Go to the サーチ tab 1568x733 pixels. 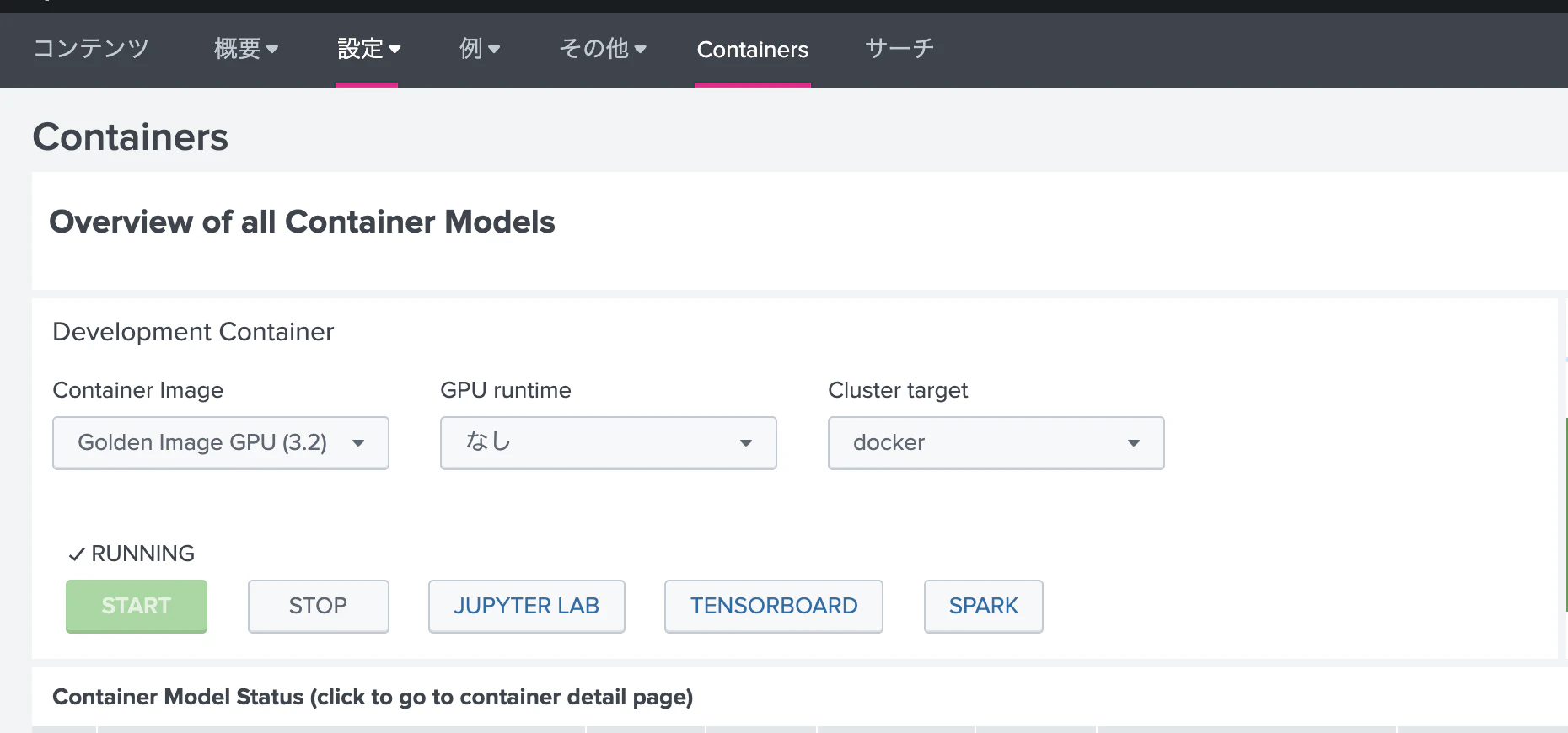[x=899, y=49]
